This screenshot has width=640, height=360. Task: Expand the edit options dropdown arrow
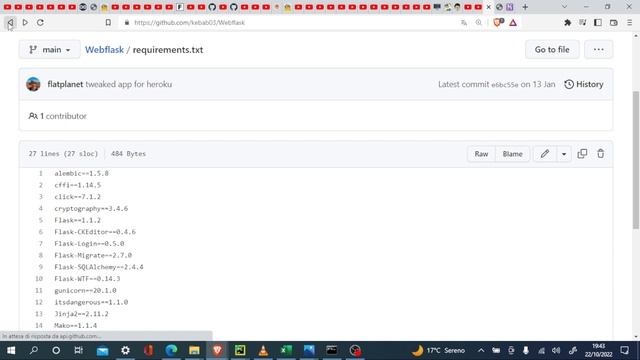[x=564, y=154]
